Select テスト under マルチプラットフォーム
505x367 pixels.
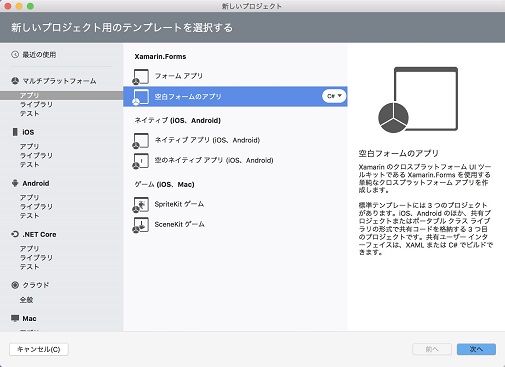29,114
